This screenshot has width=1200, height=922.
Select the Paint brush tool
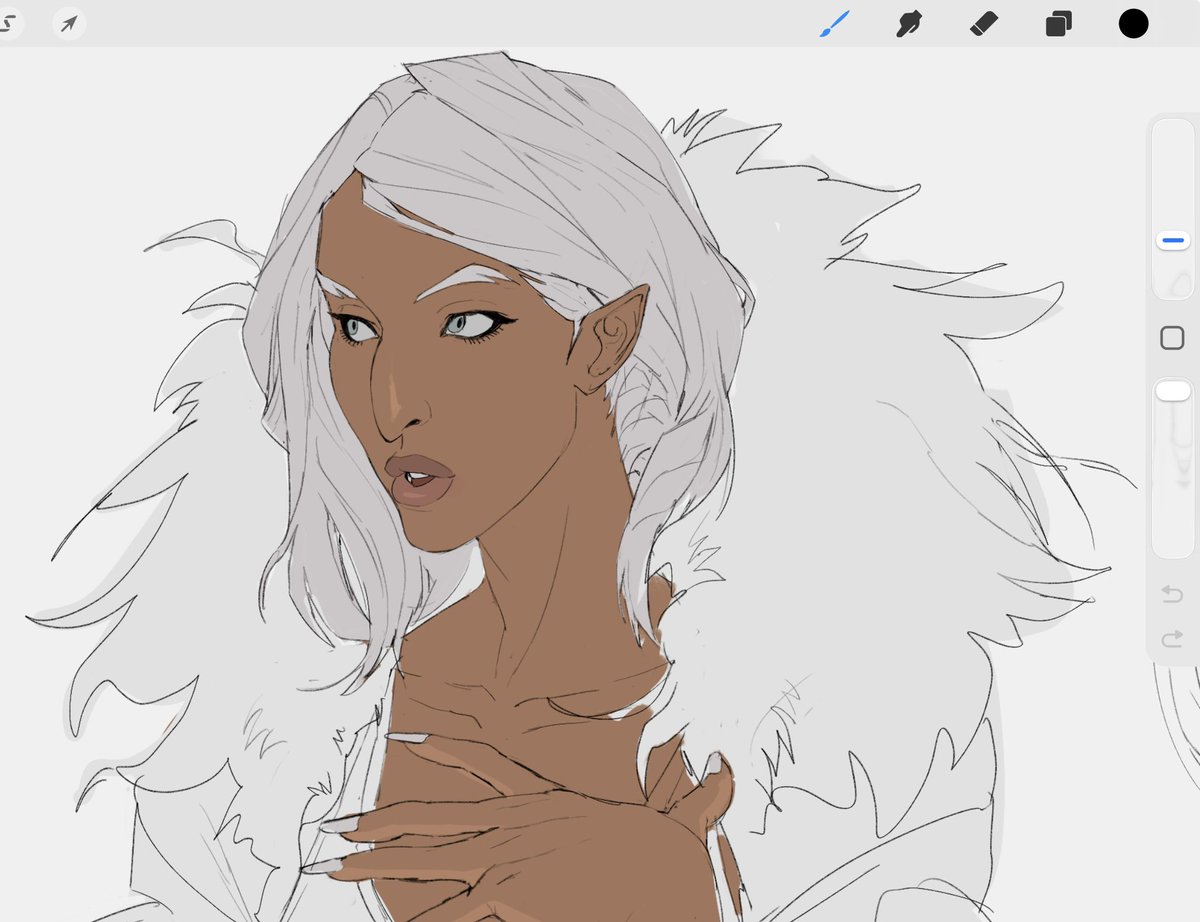click(834, 24)
